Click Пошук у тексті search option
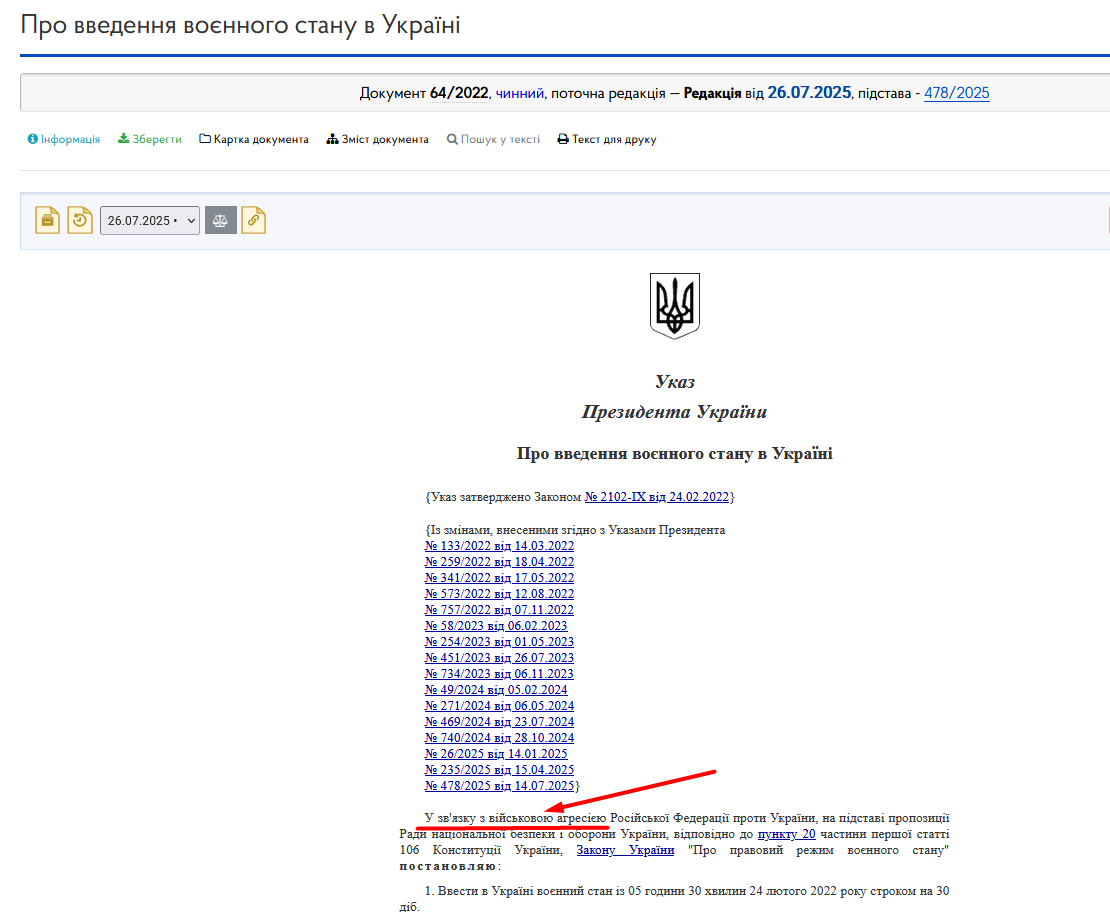Image resolution: width=1110 pixels, height=912 pixels. (x=493, y=140)
